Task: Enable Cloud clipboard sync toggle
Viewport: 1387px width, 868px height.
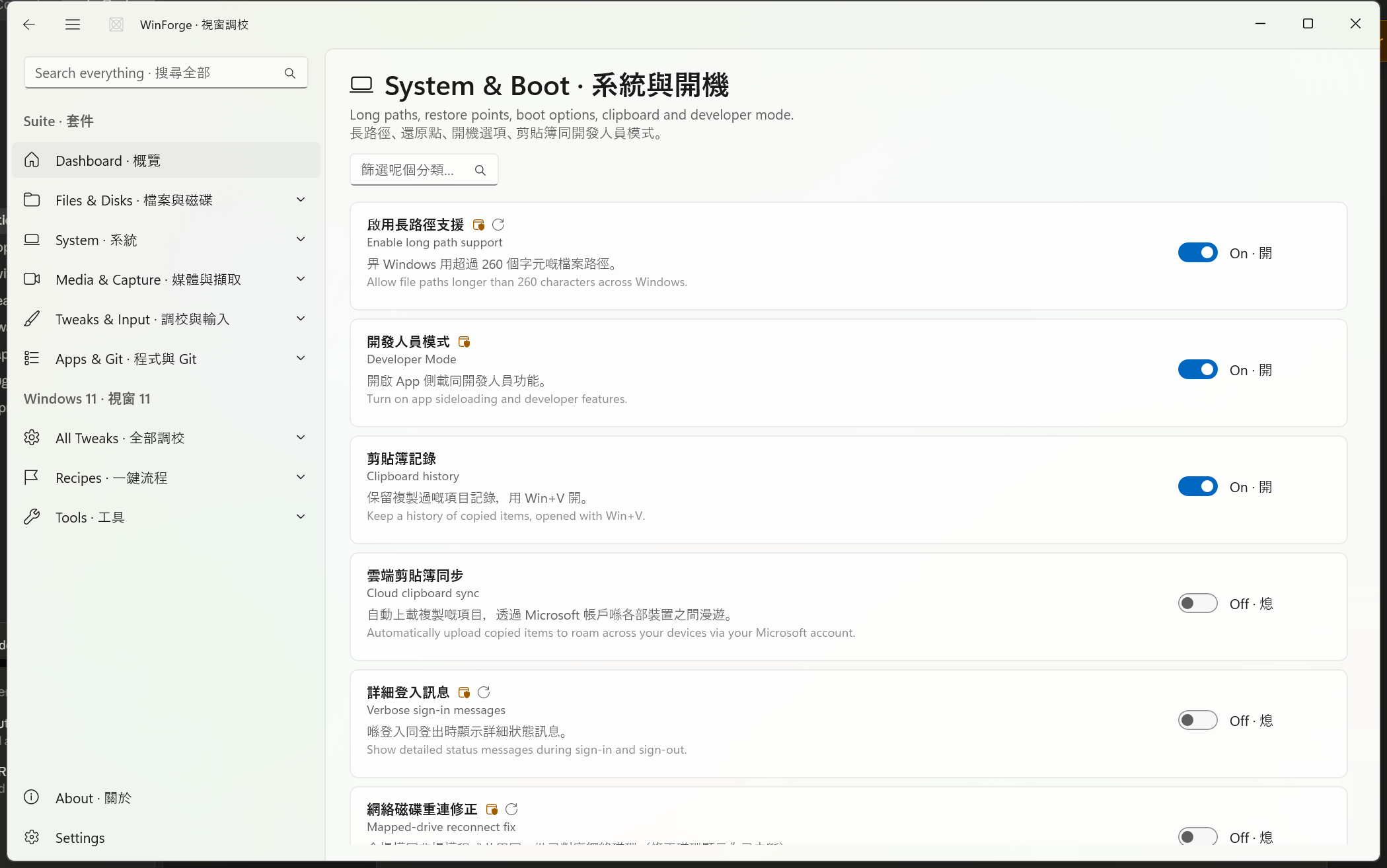Action: pos(1197,603)
